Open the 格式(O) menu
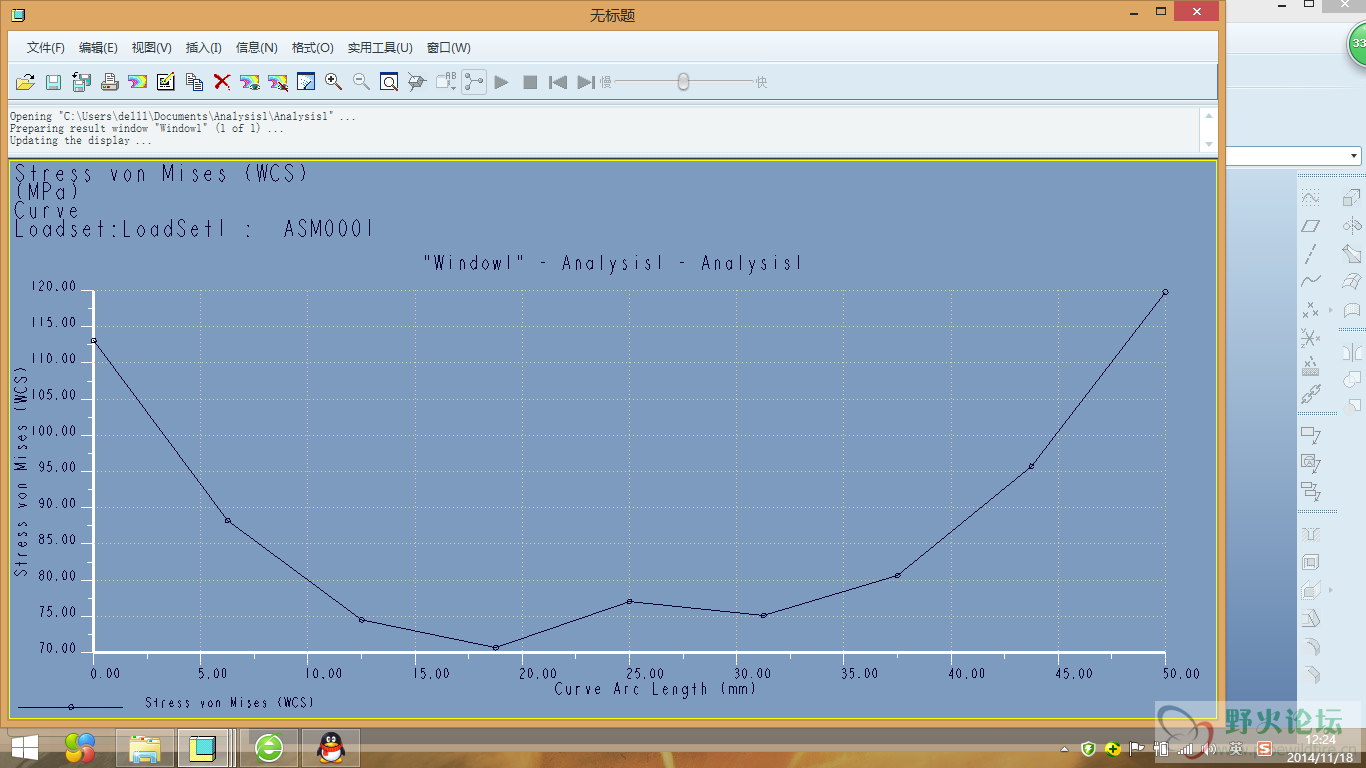Screen dimensions: 1366x768 pos(313,47)
